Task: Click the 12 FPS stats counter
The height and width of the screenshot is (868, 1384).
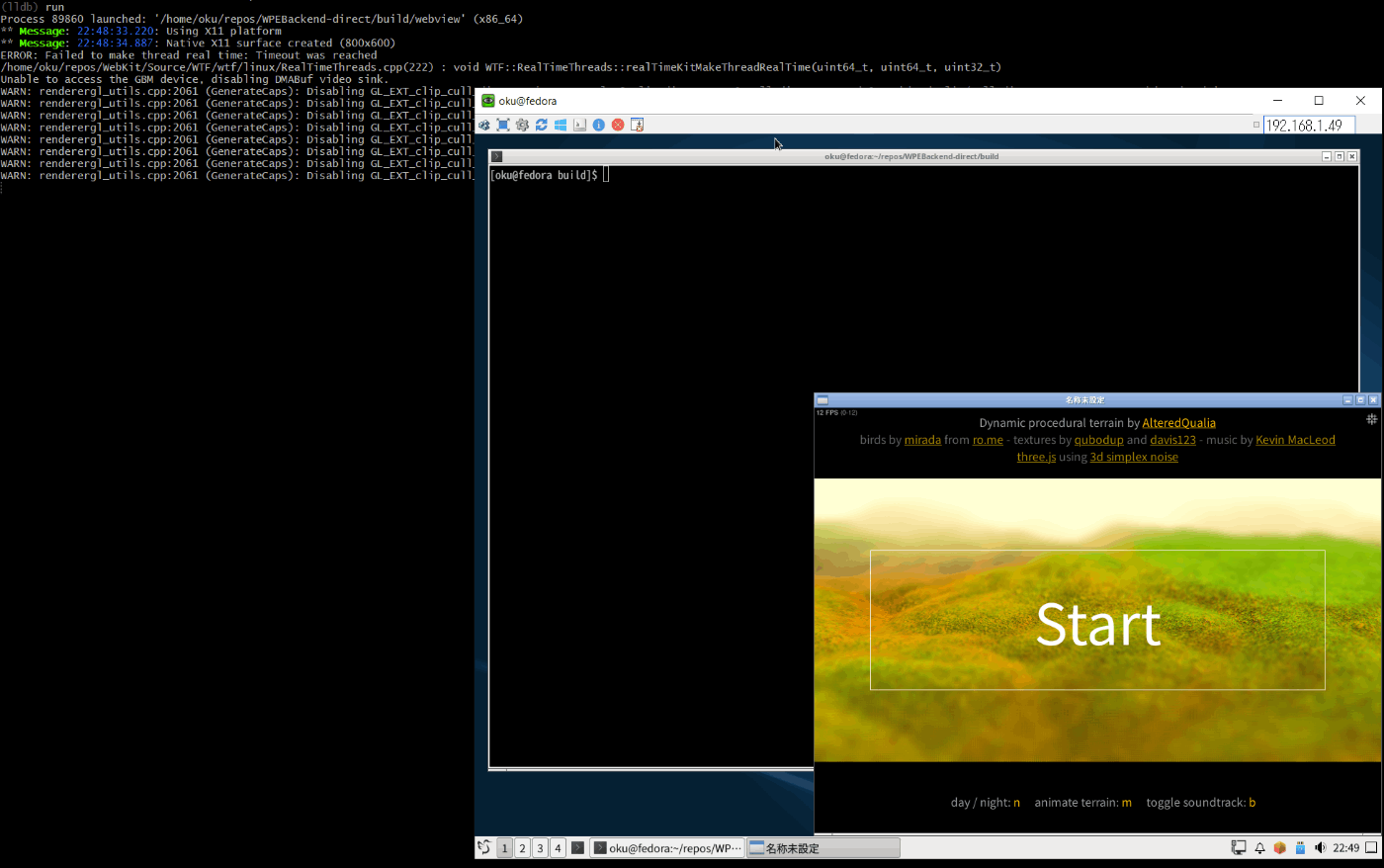Action: click(836, 412)
